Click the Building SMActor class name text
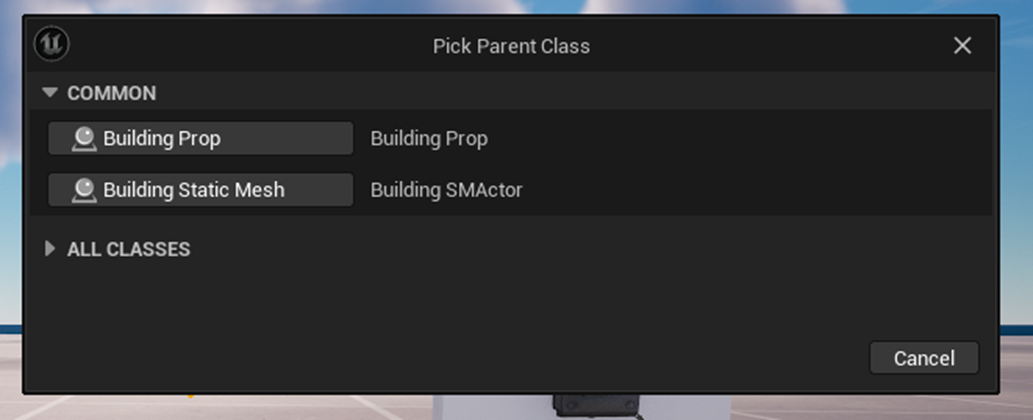The height and width of the screenshot is (420, 1033). (446, 190)
